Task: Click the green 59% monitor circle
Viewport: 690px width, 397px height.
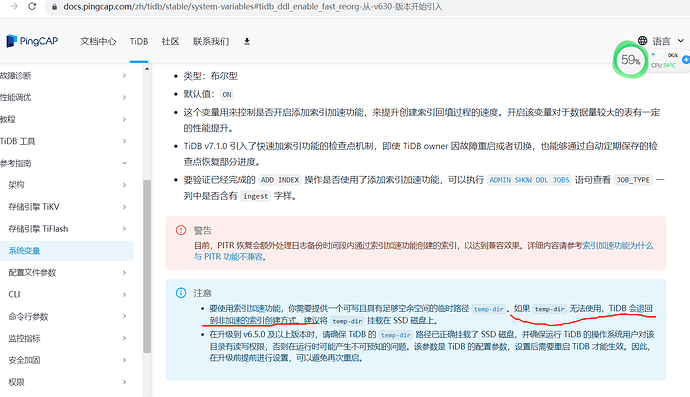Action: 630,60
